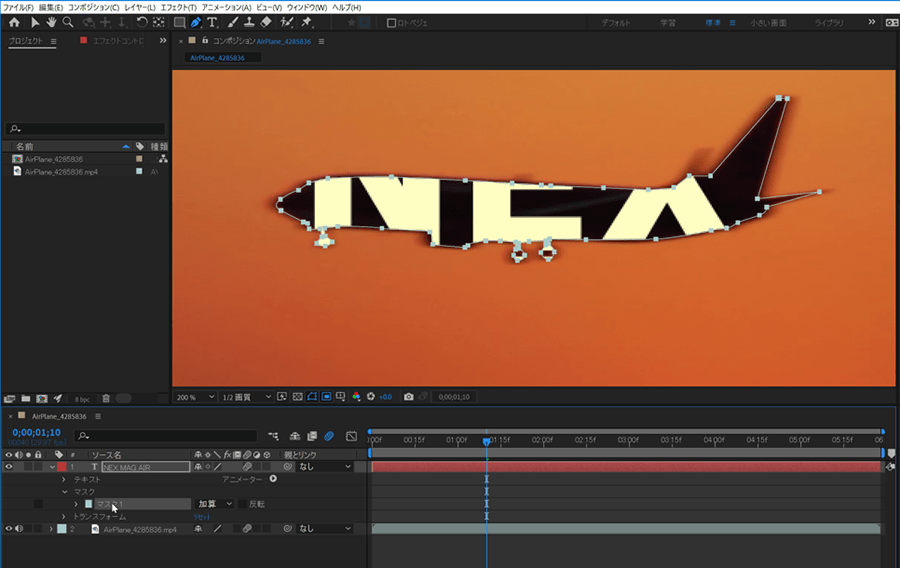Choose the Hand tool
This screenshot has height=568, width=900.
coord(51,22)
